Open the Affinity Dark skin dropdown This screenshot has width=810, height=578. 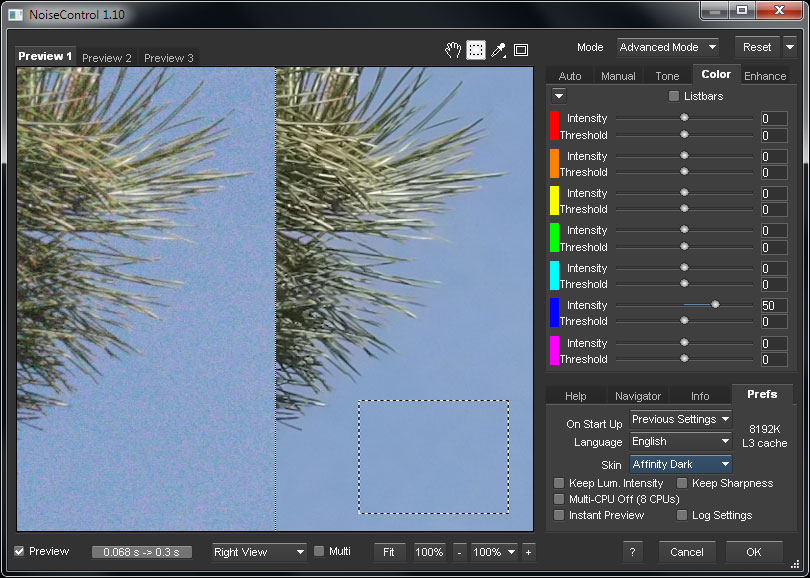coord(680,464)
